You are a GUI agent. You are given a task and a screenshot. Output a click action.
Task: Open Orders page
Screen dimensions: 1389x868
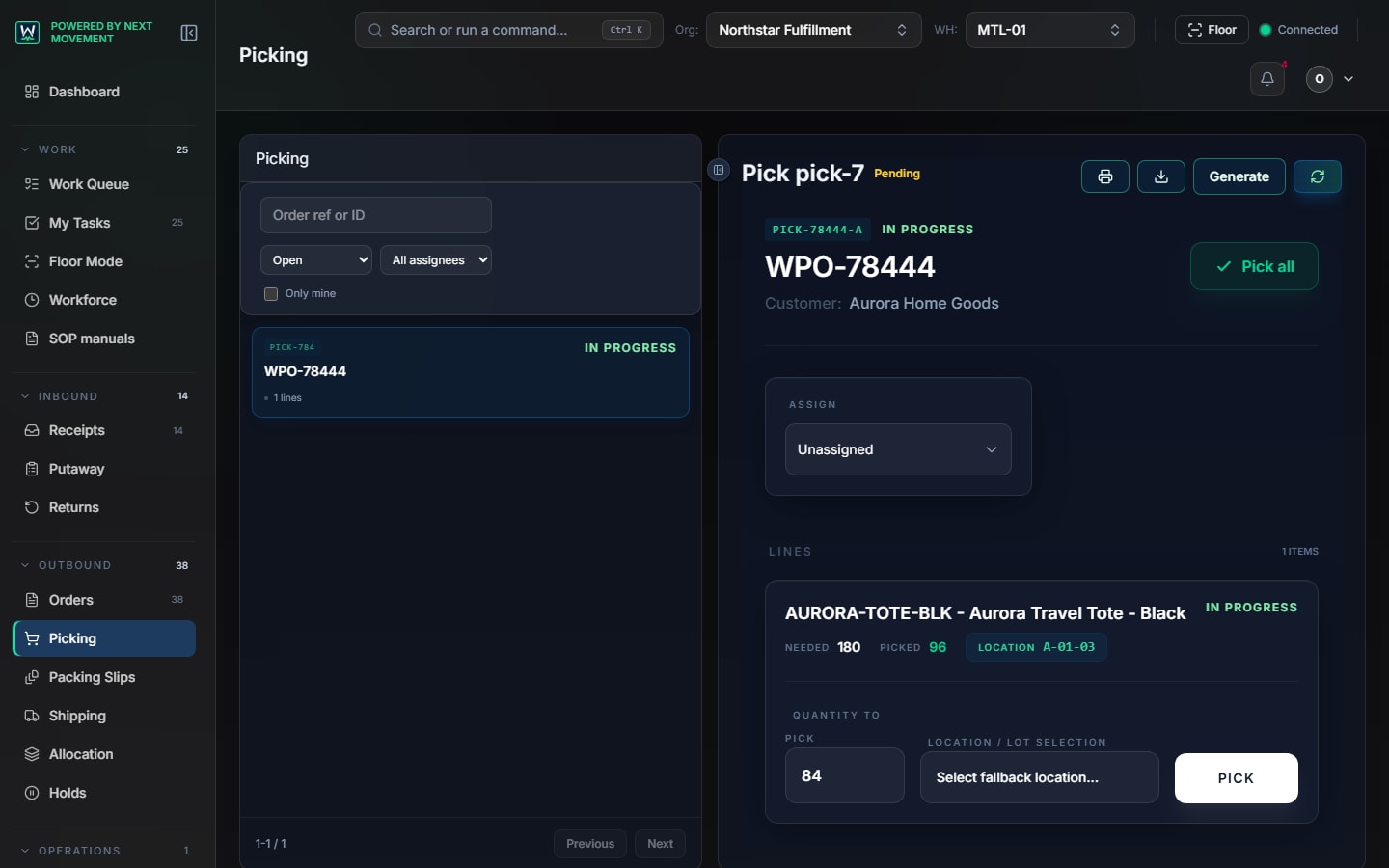tap(104, 600)
